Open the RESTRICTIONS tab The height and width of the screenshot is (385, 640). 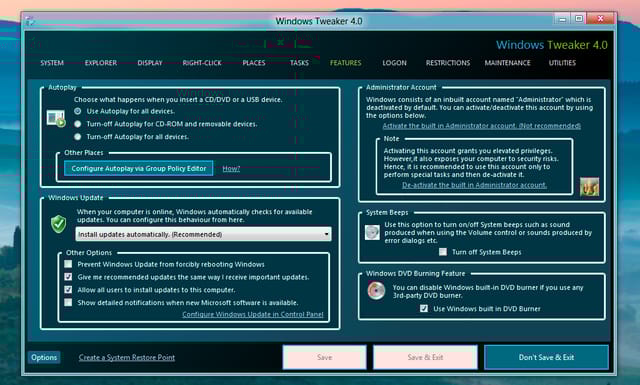448,63
